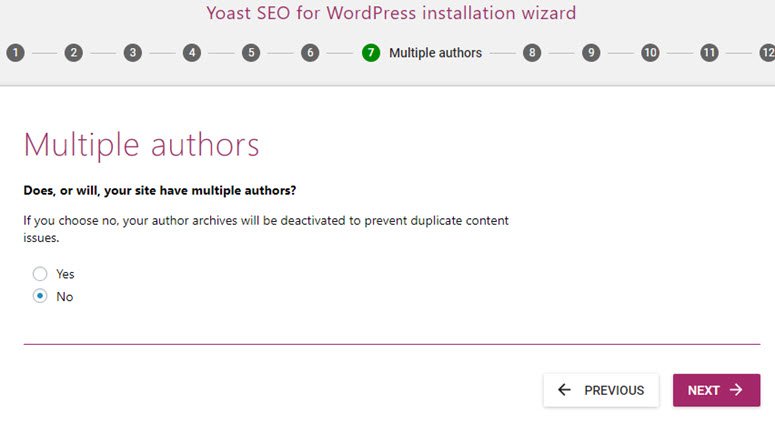This screenshot has height=423, width=775.
Task: Jump to step 2 in the wizard
Action: 74,53
